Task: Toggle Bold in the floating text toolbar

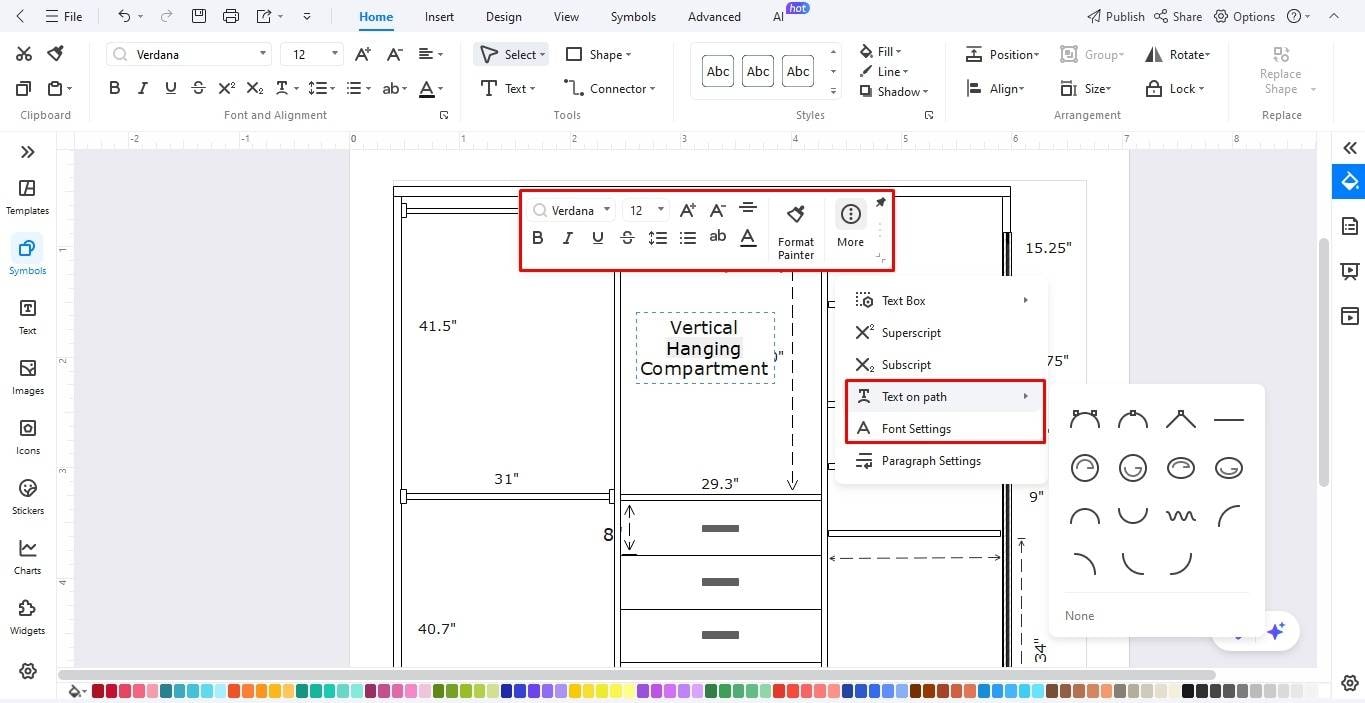Action: point(538,237)
